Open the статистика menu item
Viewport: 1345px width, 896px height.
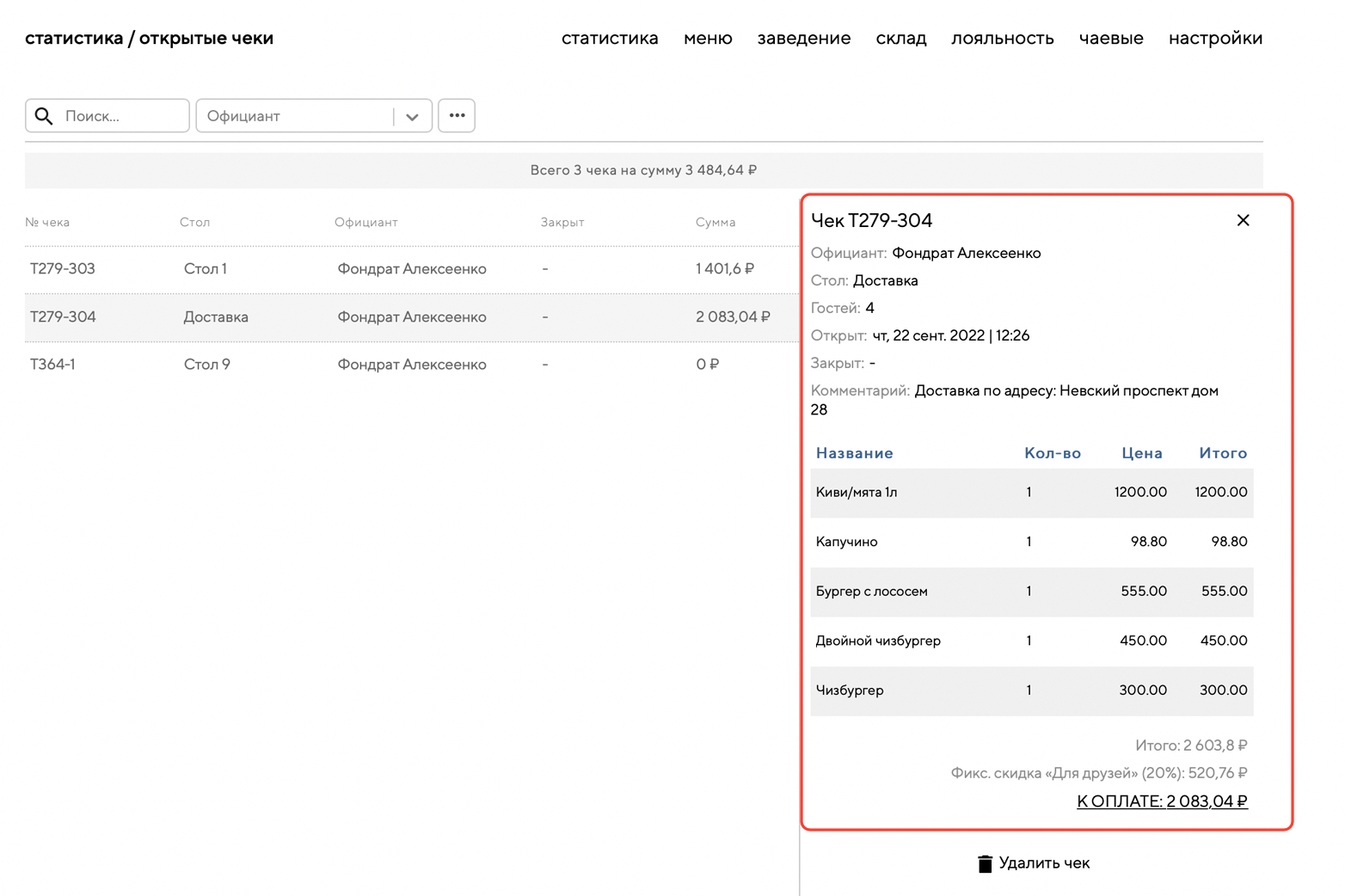(x=609, y=39)
